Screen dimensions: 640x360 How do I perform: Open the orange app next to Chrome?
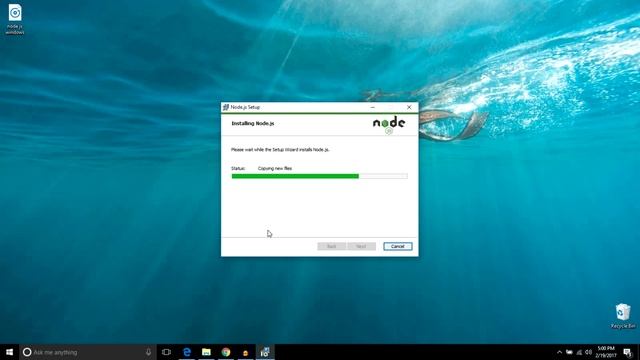tap(245, 352)
